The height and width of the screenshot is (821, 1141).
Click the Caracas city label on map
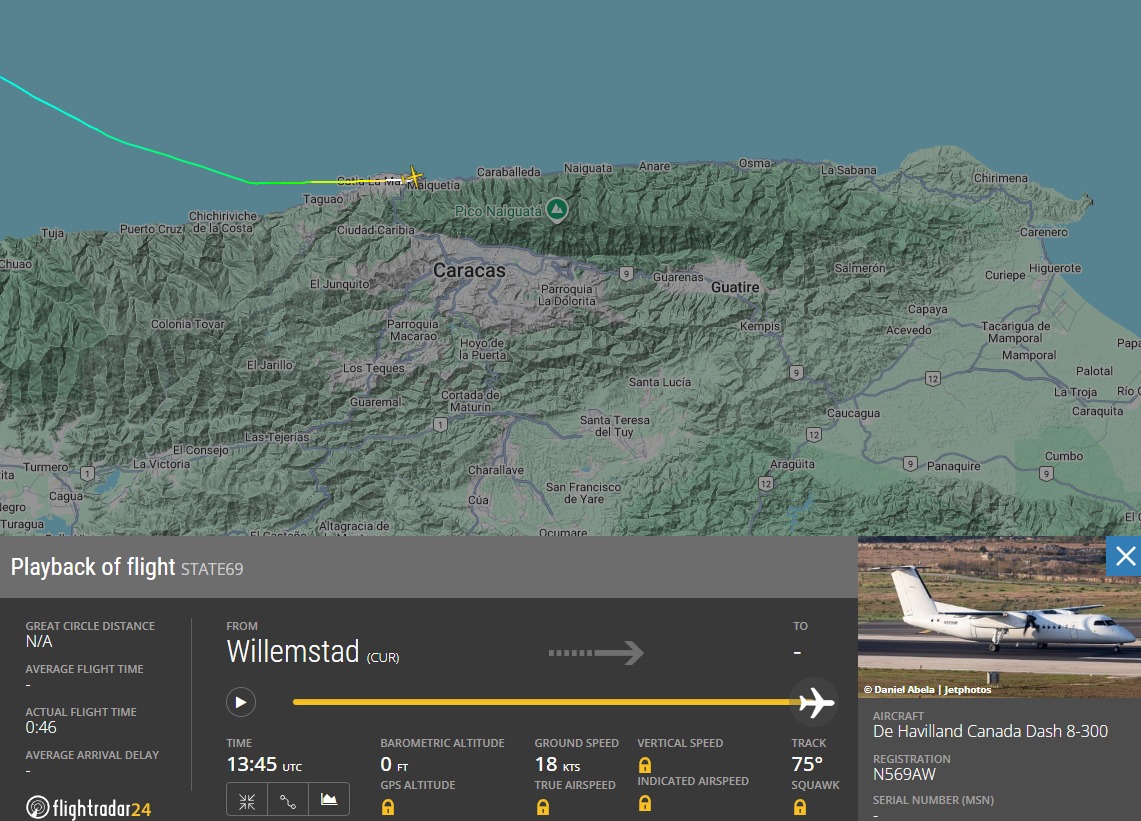pyautogui.click(x=469, y=271)
